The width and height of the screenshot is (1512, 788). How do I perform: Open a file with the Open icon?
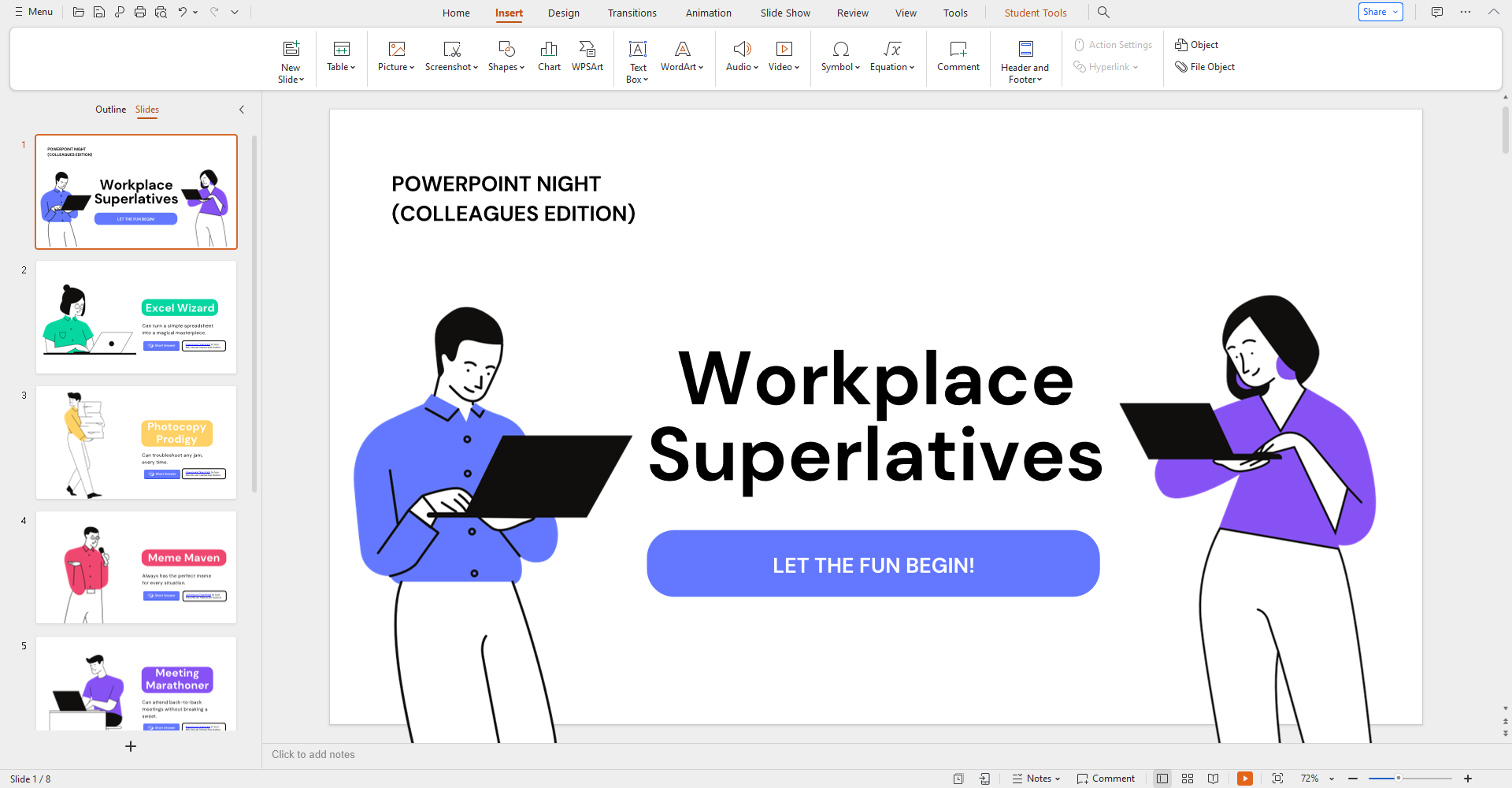pos(78,13)
